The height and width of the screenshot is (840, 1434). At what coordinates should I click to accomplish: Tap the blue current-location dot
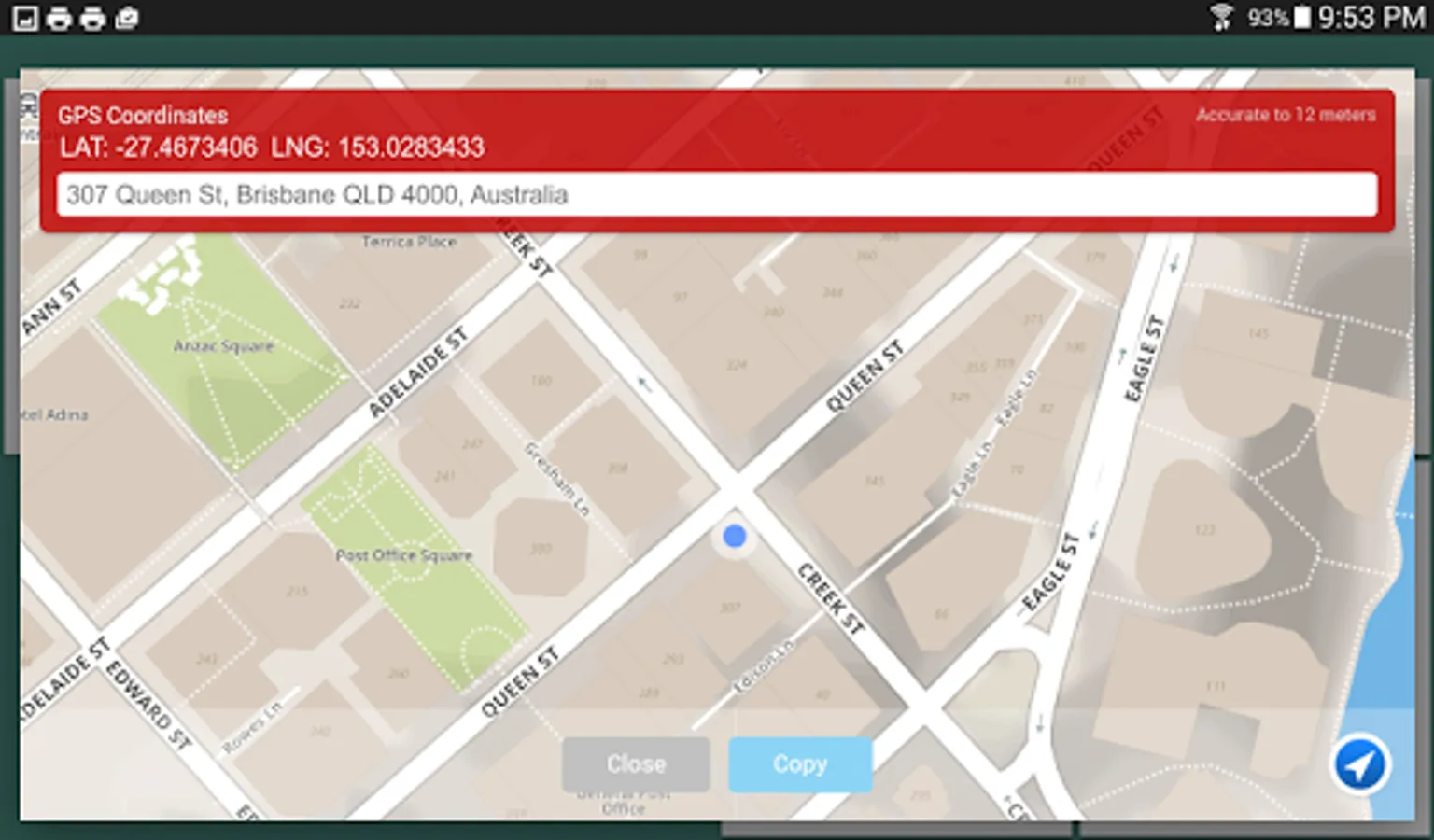pyautogui.click(x=735, y=536)
